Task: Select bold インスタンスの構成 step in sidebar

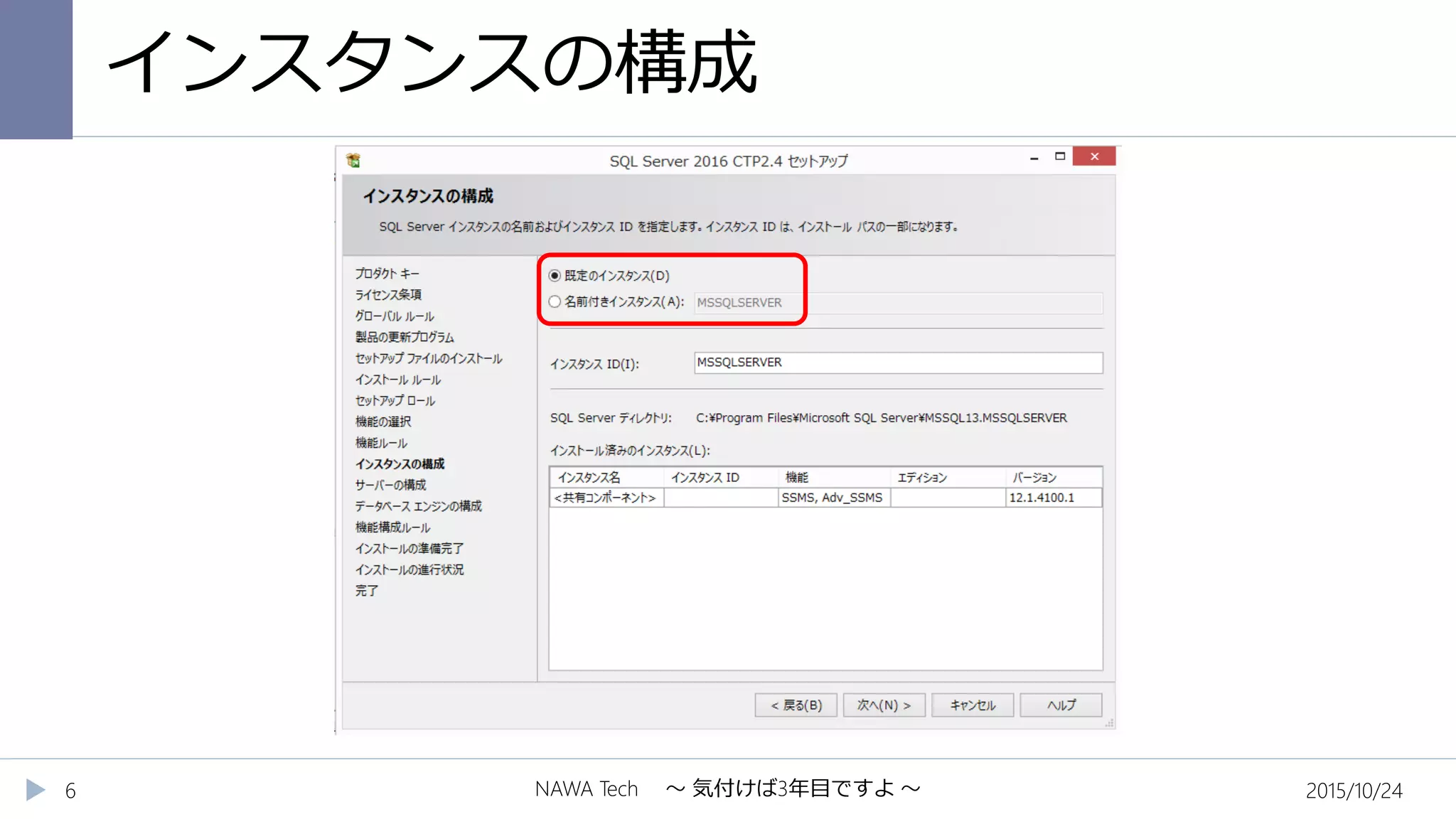Action: 400,464
